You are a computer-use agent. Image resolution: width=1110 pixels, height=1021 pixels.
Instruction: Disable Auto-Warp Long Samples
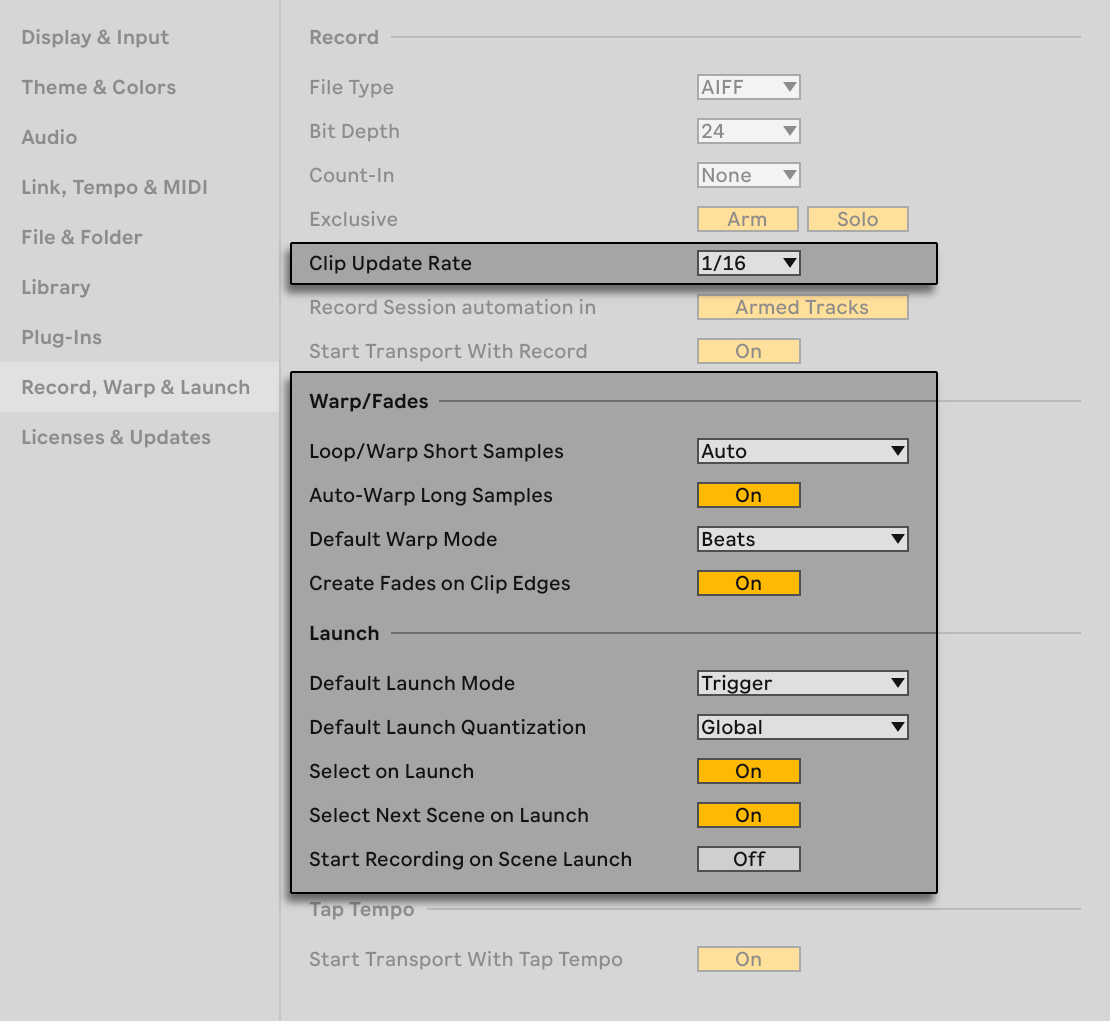pyautogui.click(x=748, y=494)
